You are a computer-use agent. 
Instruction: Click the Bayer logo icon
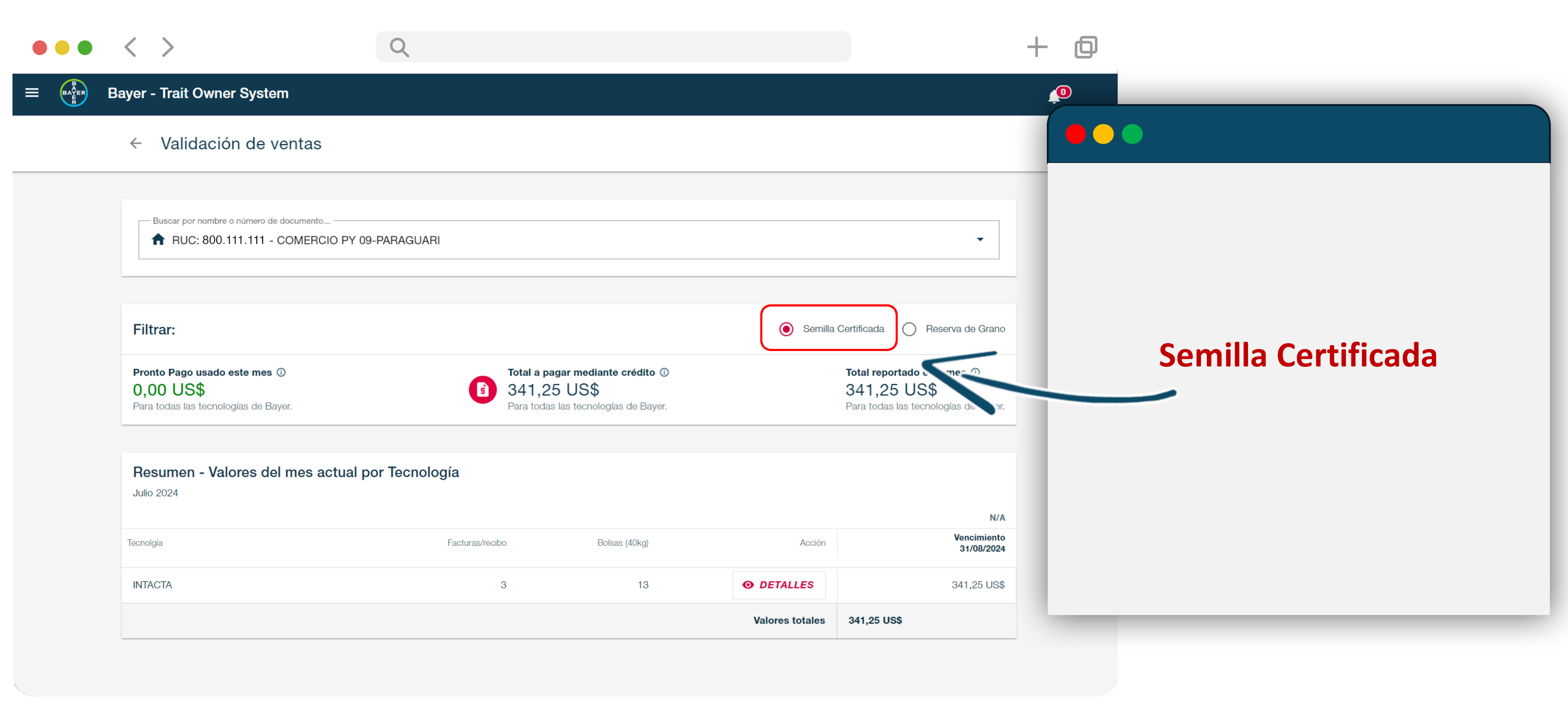click(74, 93)
